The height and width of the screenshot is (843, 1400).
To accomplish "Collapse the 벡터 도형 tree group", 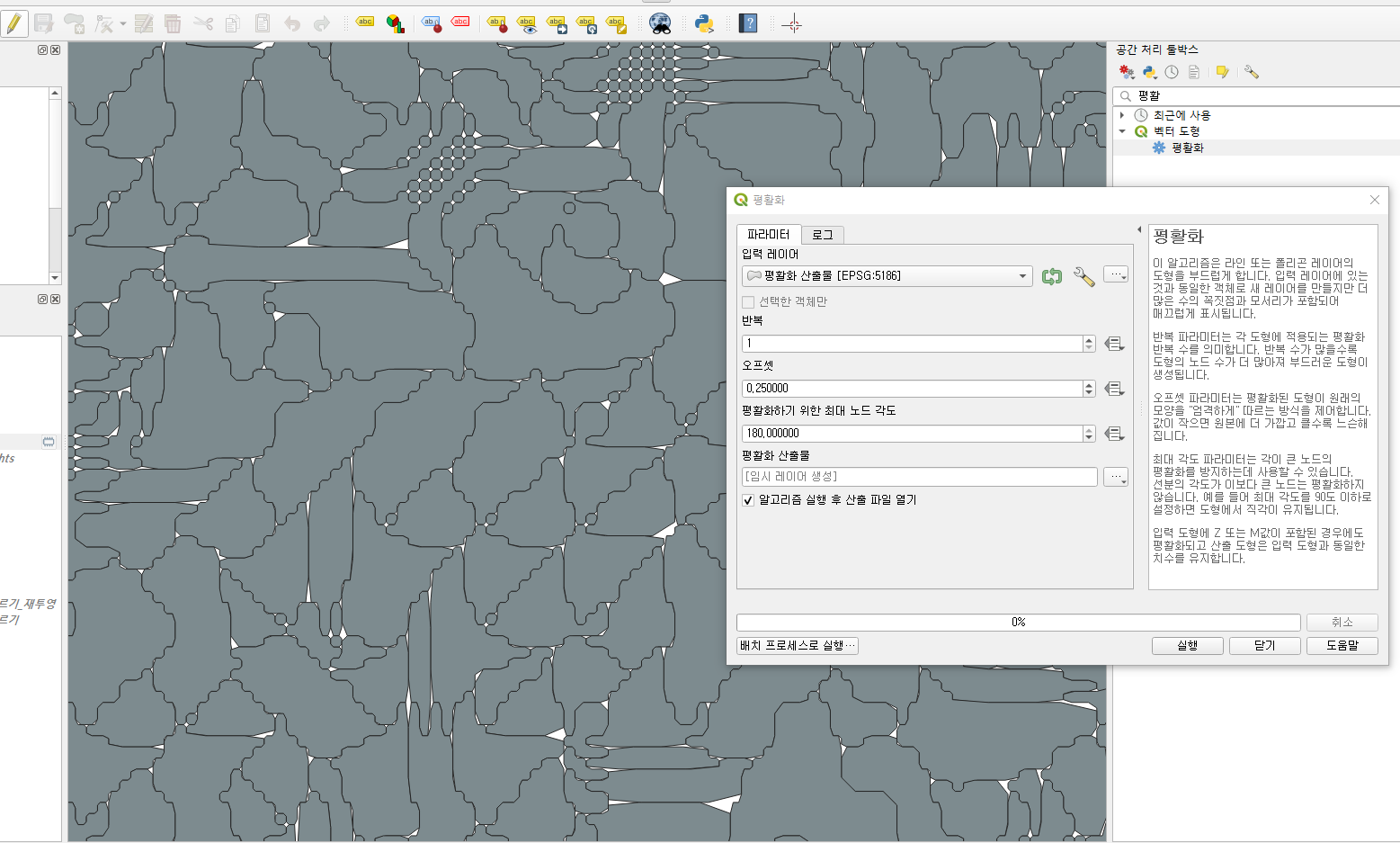I will 1122,131.
